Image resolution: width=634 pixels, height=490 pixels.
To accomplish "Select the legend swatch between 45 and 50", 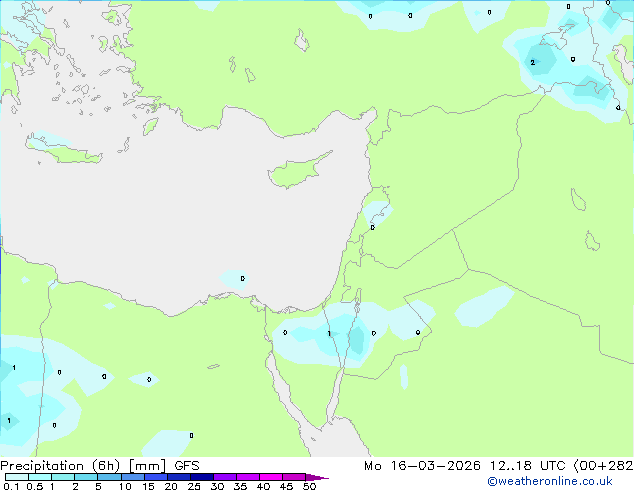I will tap(294, 477).
